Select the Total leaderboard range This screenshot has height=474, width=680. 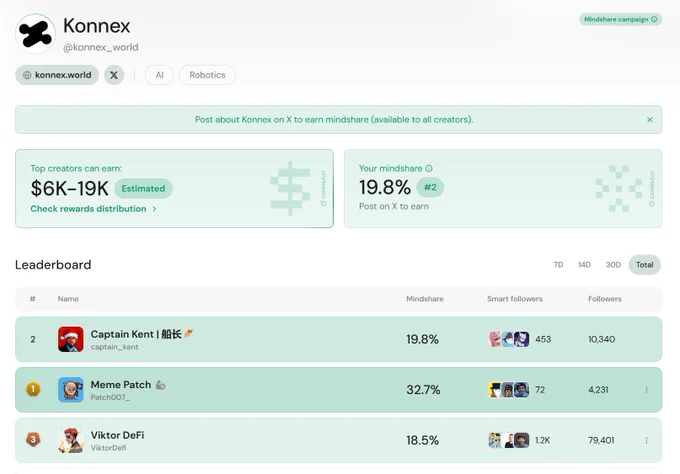pos(644,265)
